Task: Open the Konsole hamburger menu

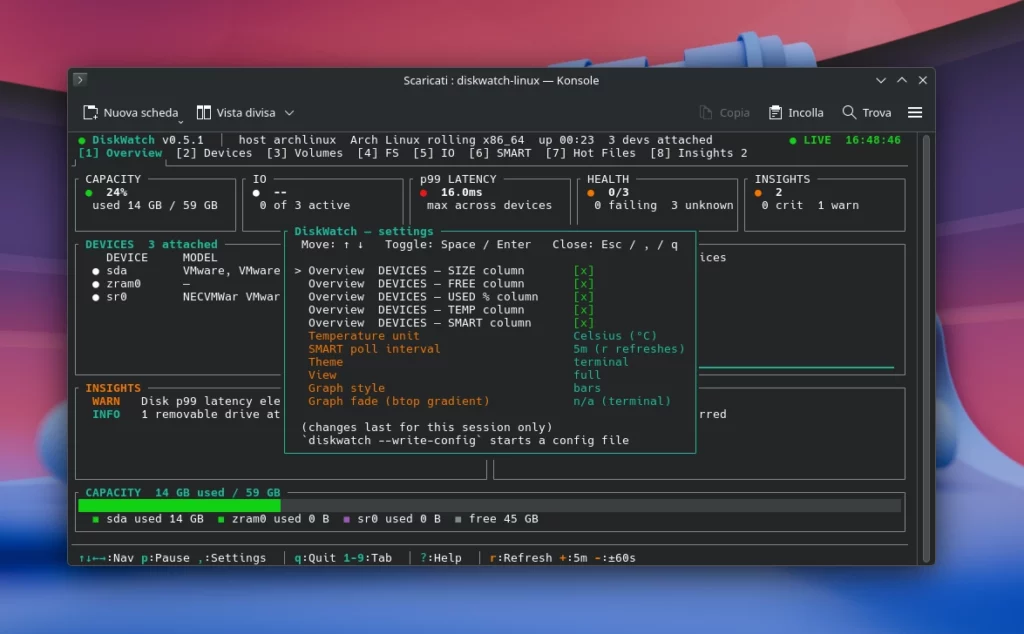Action: tap(915, 112)
